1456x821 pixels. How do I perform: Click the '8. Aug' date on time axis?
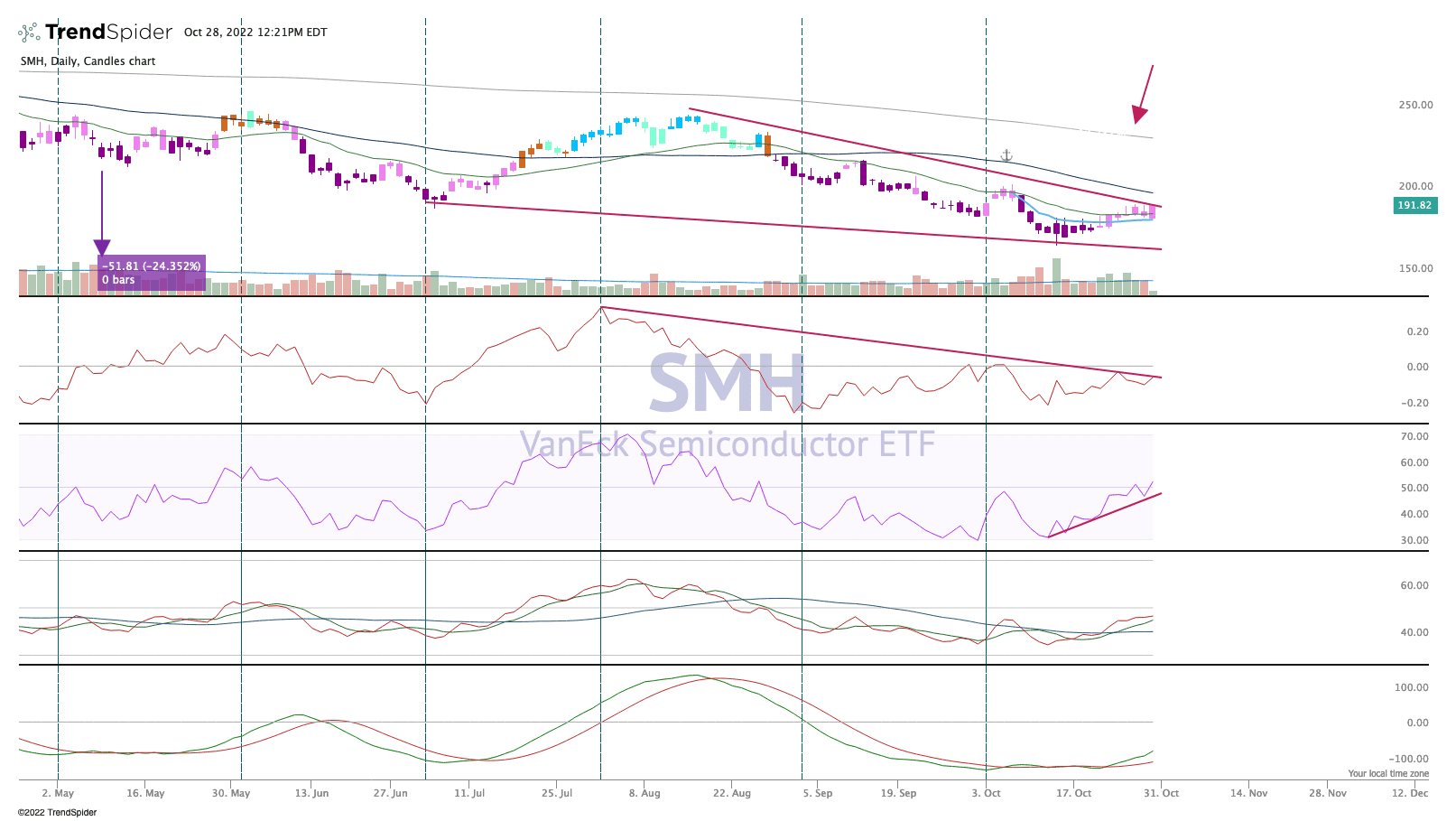point(645,793)
